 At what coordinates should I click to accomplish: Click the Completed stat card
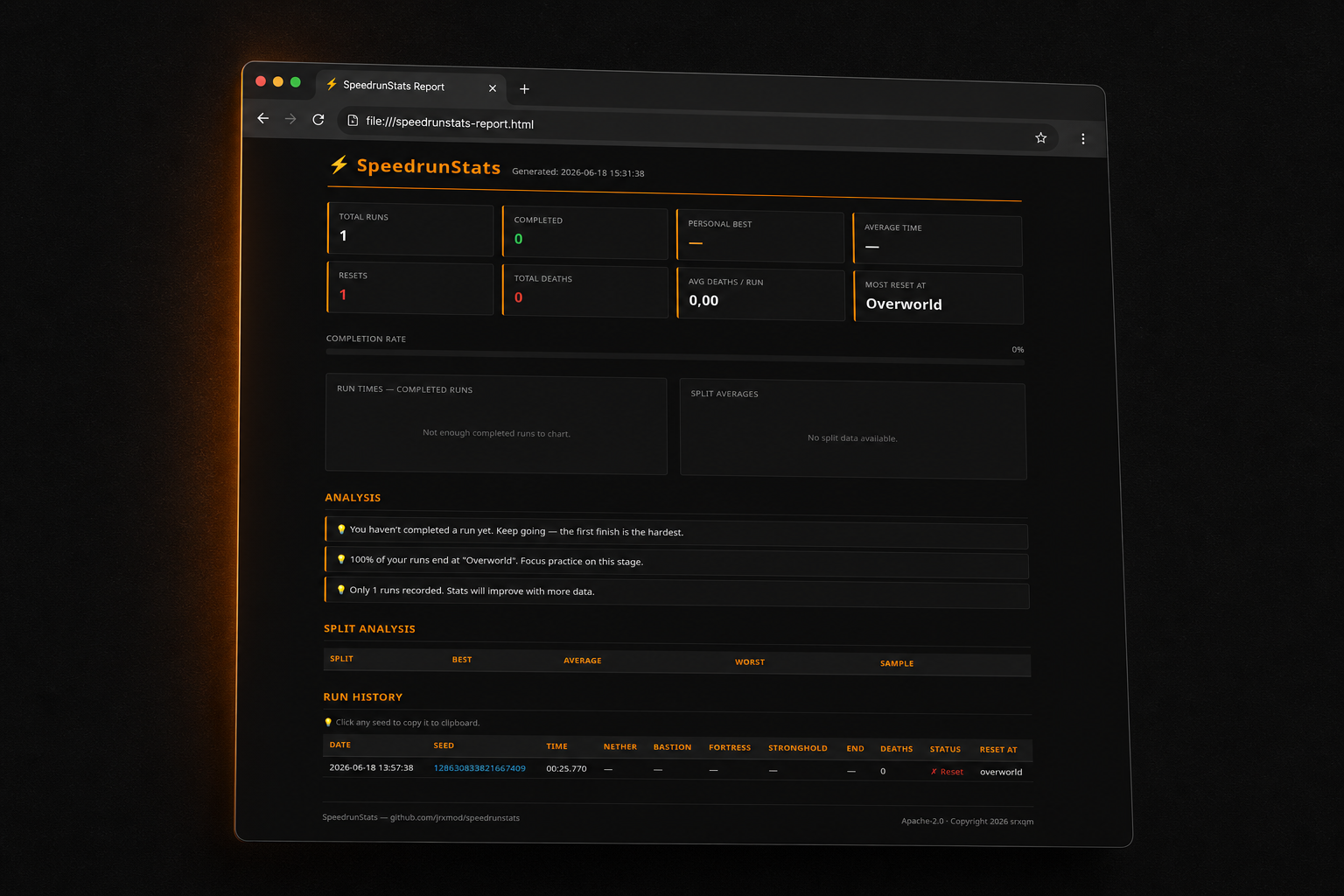pos(585,233)
